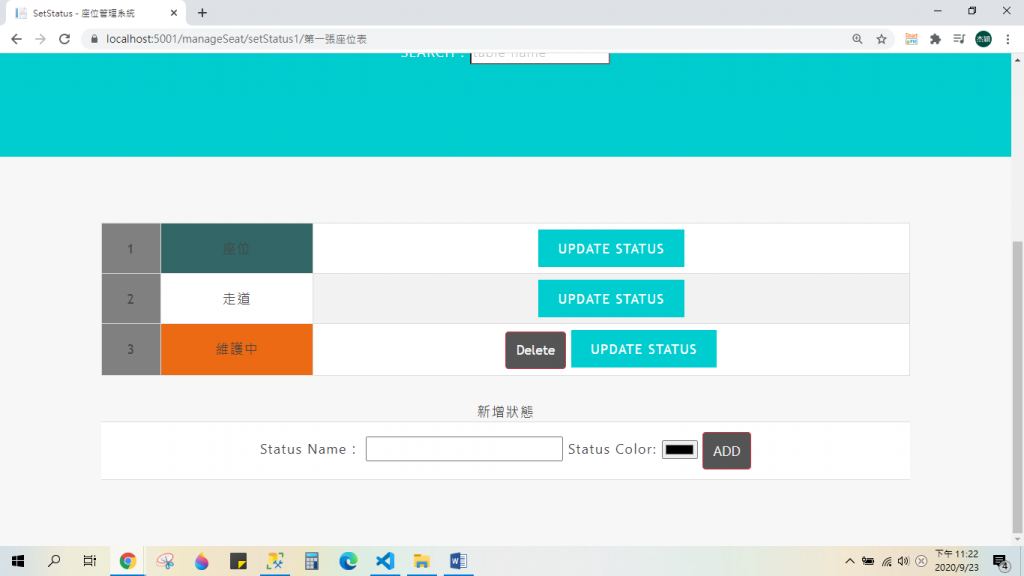Click the taskbar clock showing 11:22
1024x576 pixels.
pos(957,561)
